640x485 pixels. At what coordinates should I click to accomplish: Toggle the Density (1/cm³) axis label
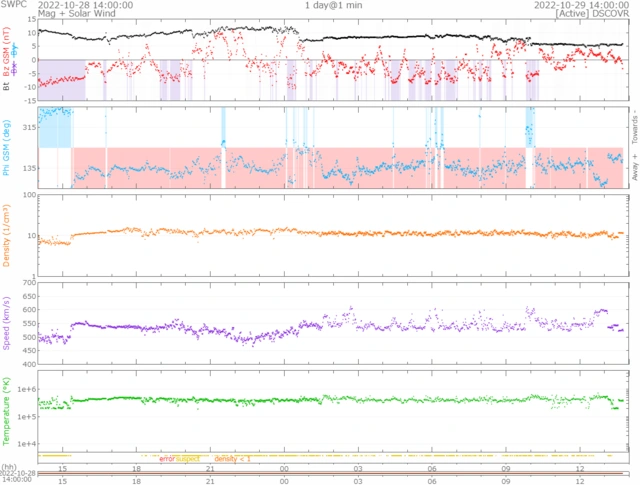click(7, 235)
